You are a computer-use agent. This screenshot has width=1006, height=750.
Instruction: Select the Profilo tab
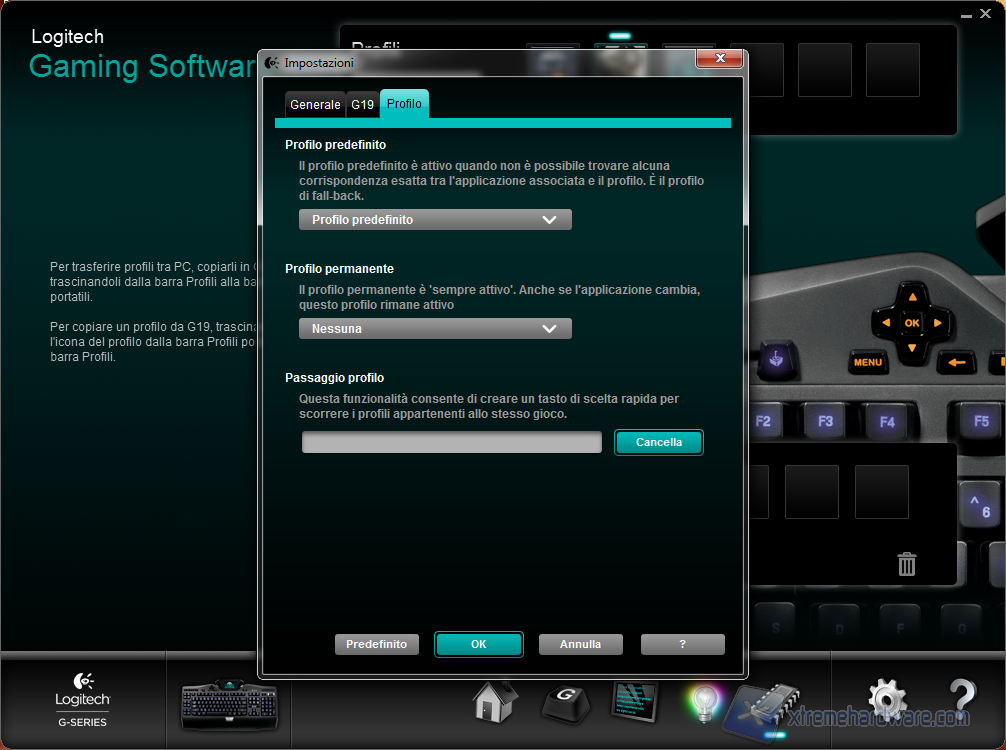(404, 104)
